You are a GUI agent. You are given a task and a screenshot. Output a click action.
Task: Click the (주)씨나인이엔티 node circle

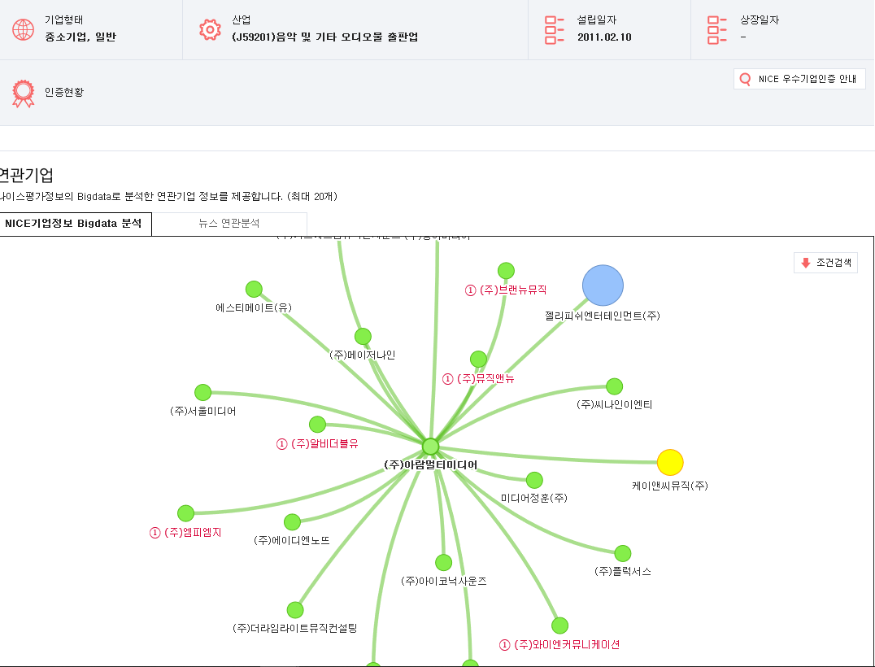coord(614,386)
